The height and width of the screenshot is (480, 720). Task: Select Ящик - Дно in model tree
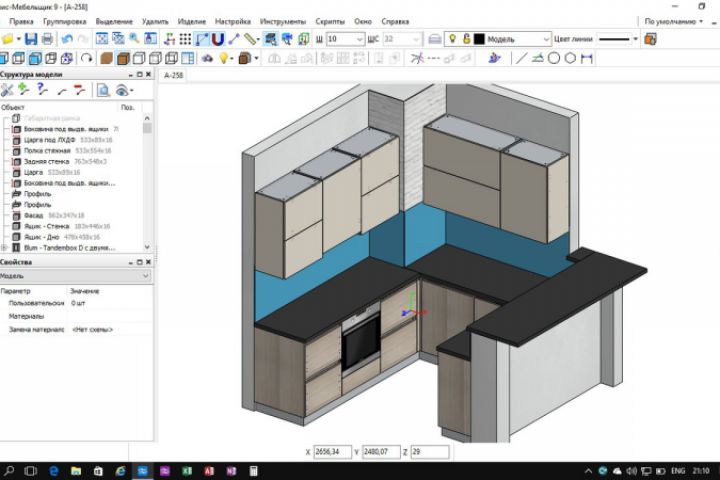(x=42, y=237)
